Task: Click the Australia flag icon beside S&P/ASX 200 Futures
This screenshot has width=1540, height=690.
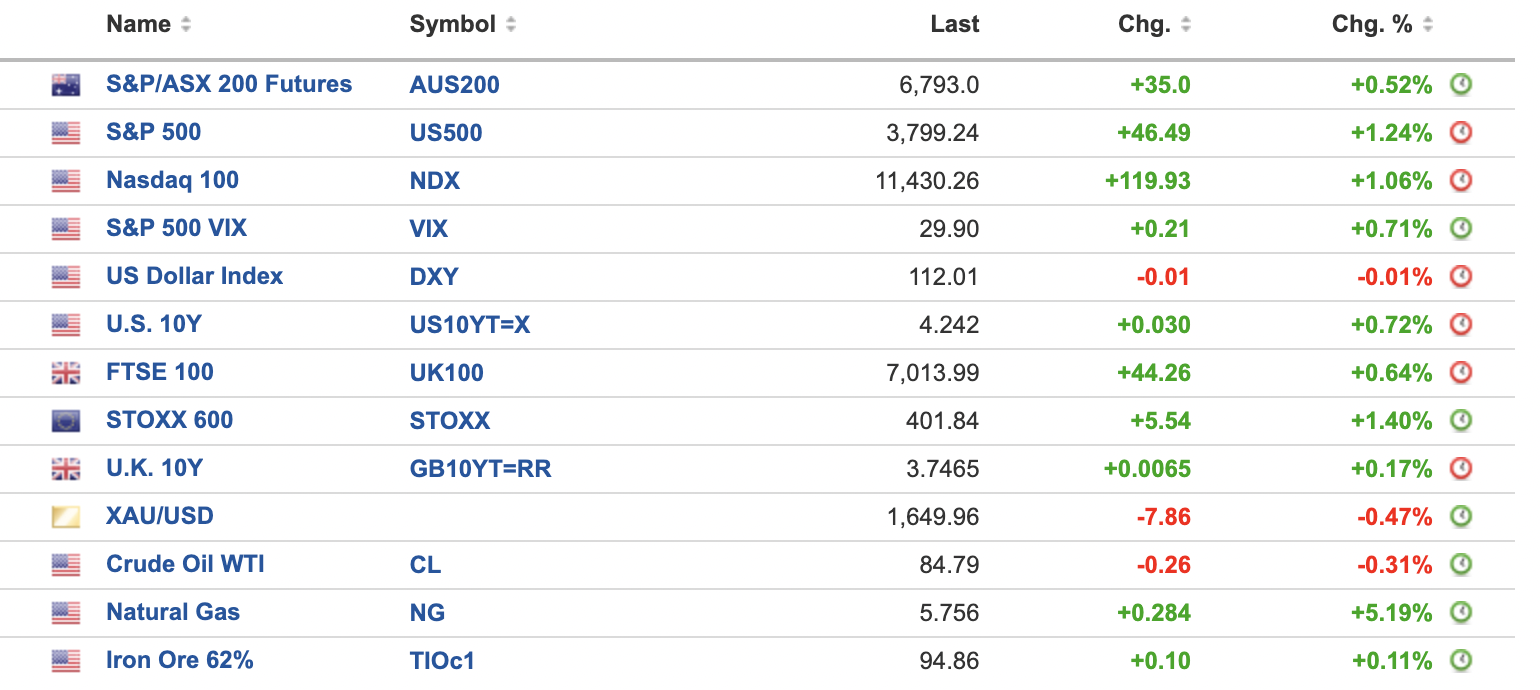Action: [66, 85]
